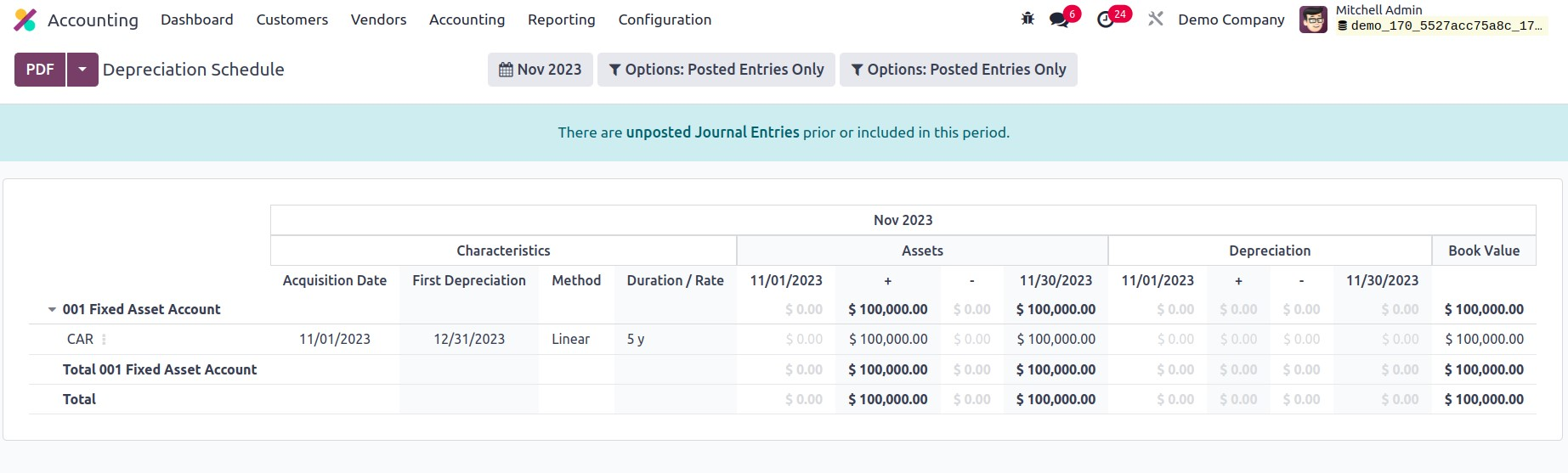Open the activities clock icon

(x=1106, y=20)
